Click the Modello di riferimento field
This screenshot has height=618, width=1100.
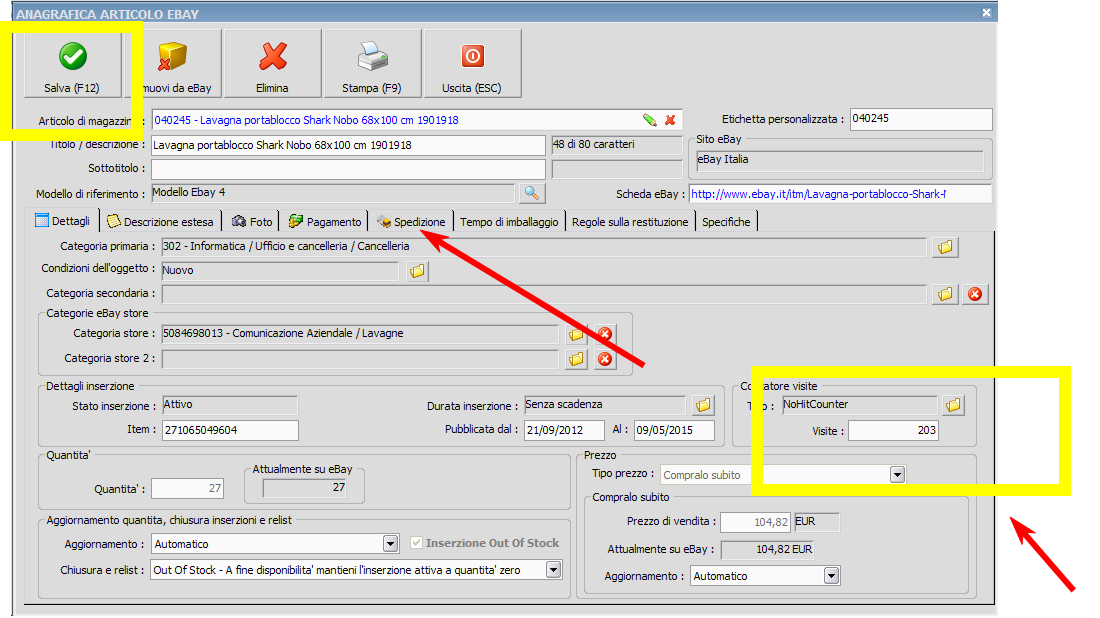click(333, 193)
